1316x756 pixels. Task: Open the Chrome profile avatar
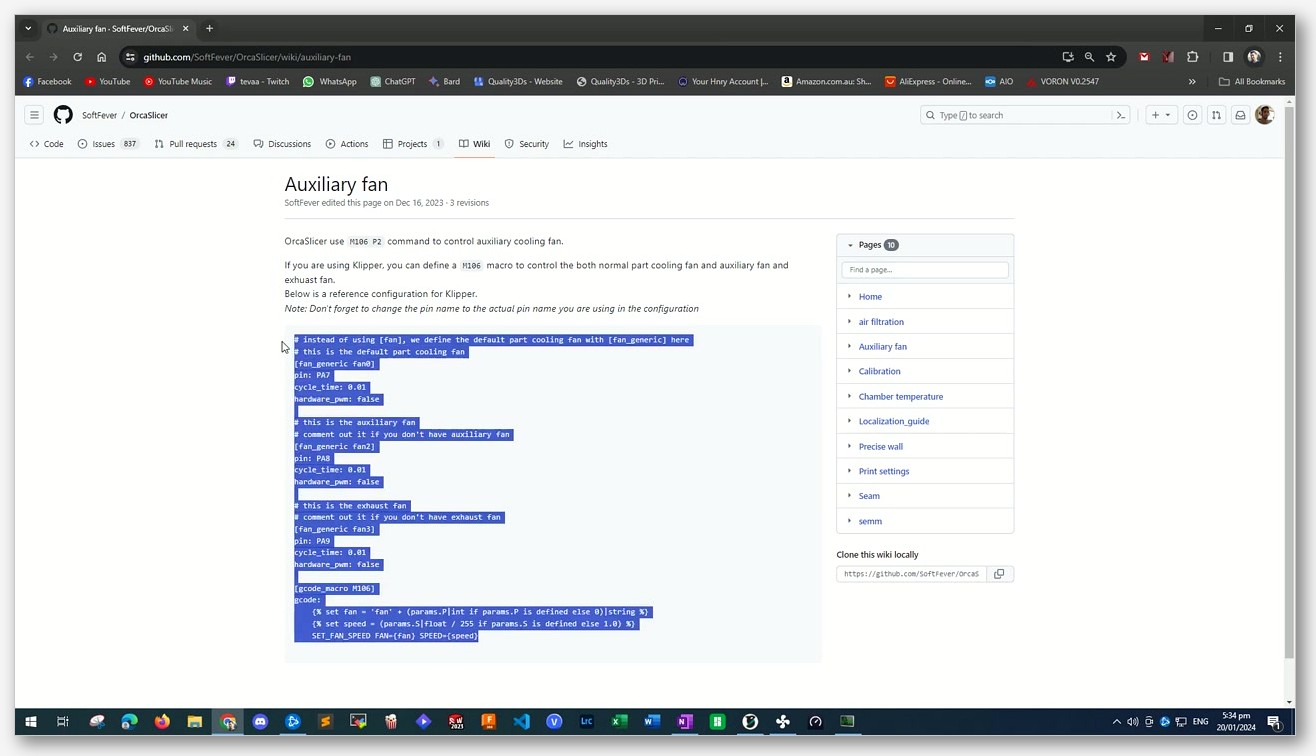pyautogui.click(x=1254, y=57)
